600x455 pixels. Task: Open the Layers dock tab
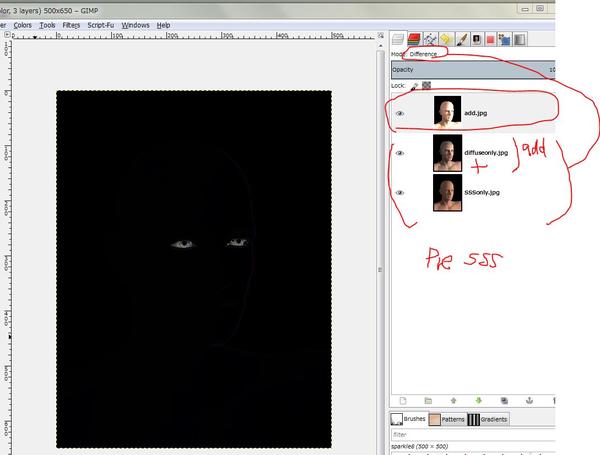(x=398, y=39)
